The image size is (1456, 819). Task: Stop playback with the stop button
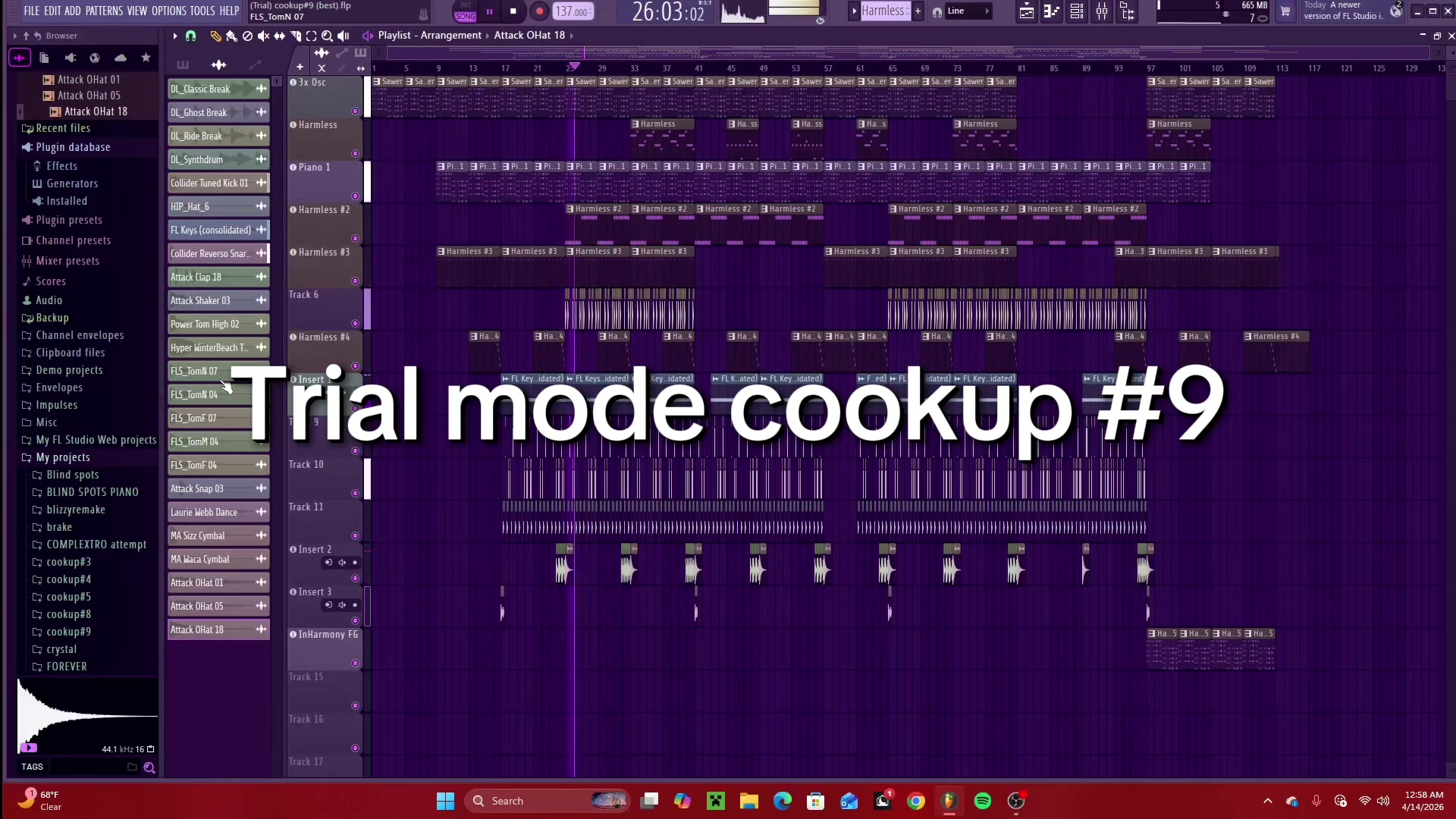[x=513, y=11]
